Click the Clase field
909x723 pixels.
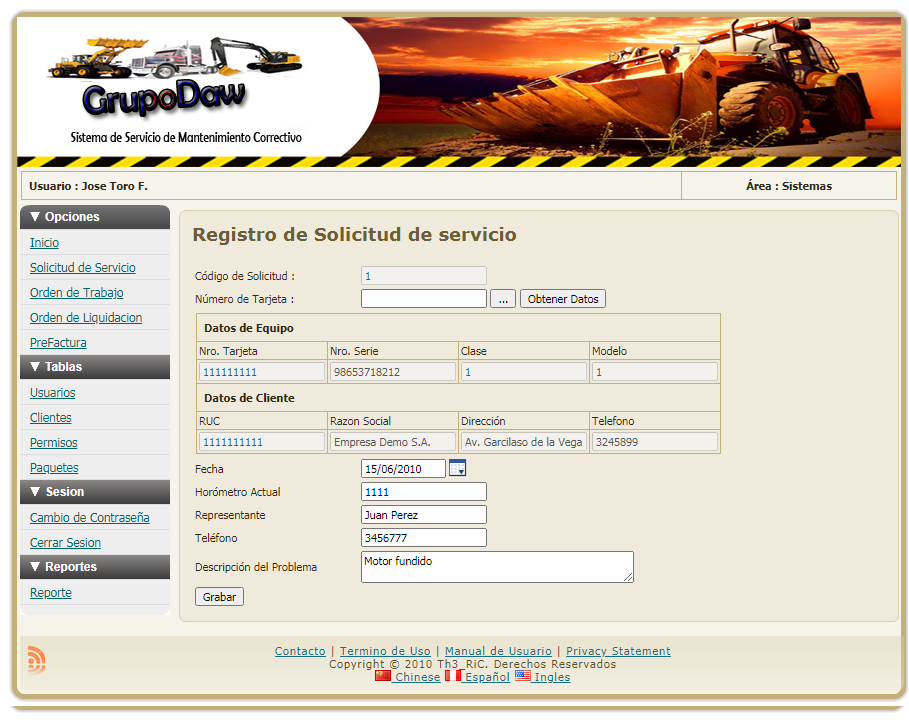(524, 372)
